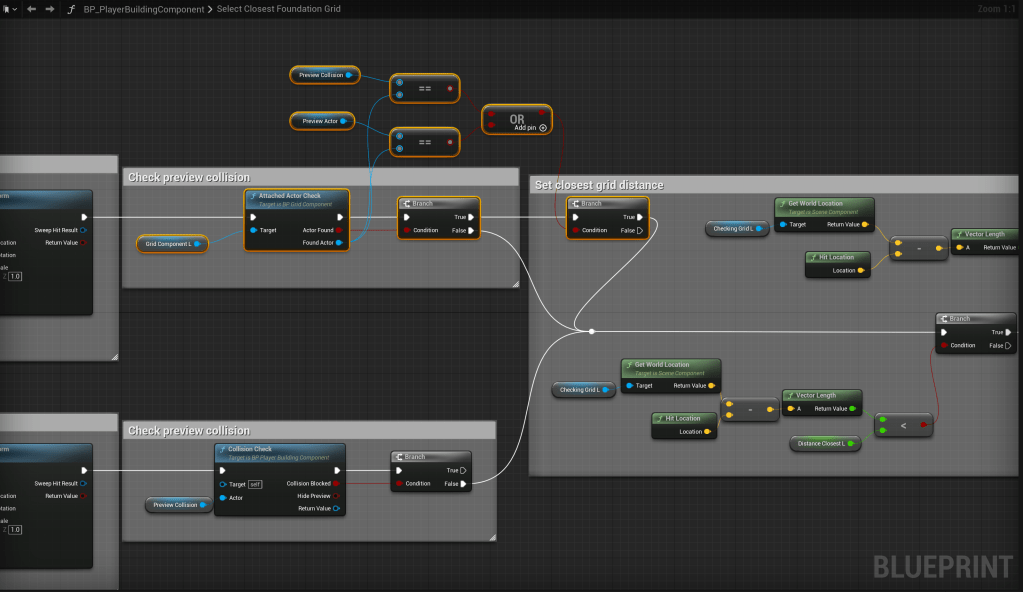Click the function icon in the breadcrumb bar
Screen dimensions: 1023x592
(71, 9)
